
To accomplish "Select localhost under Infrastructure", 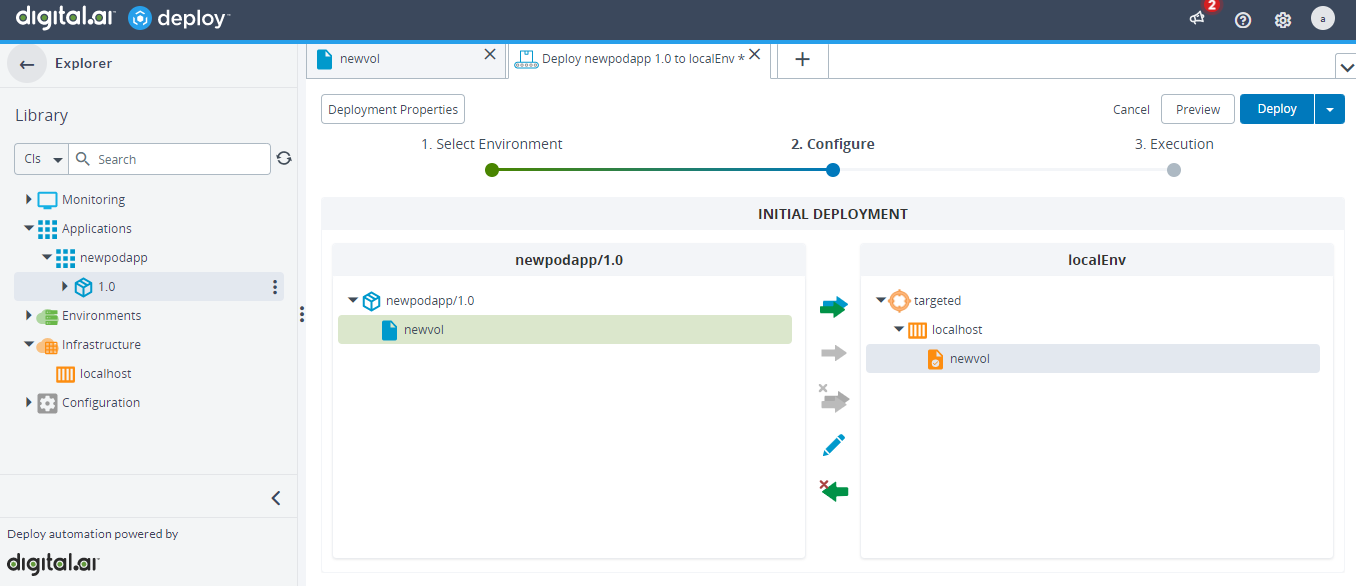I will point(106,374).
